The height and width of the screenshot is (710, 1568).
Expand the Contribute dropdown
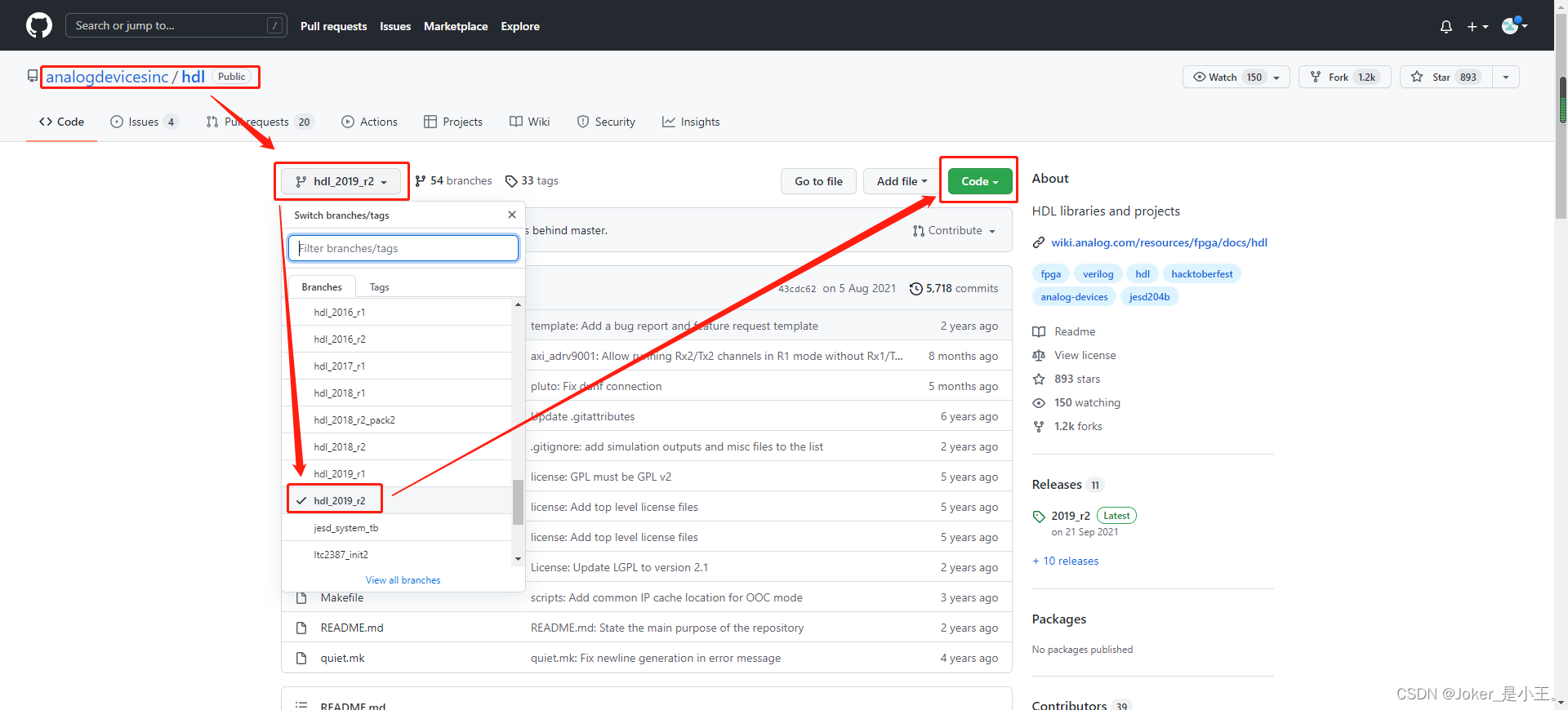[x=954, y=231]
